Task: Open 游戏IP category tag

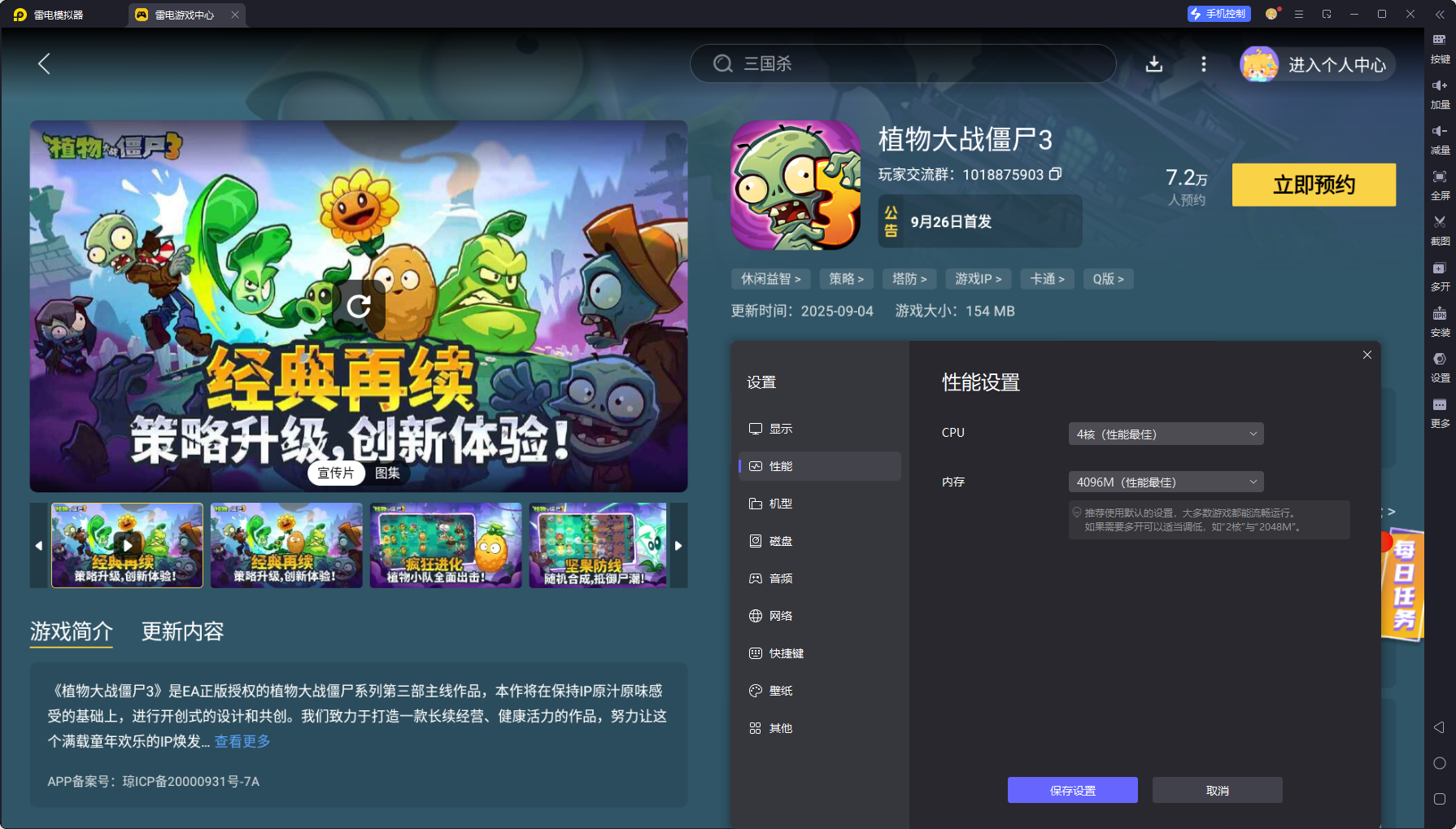Action: point(978,279)
